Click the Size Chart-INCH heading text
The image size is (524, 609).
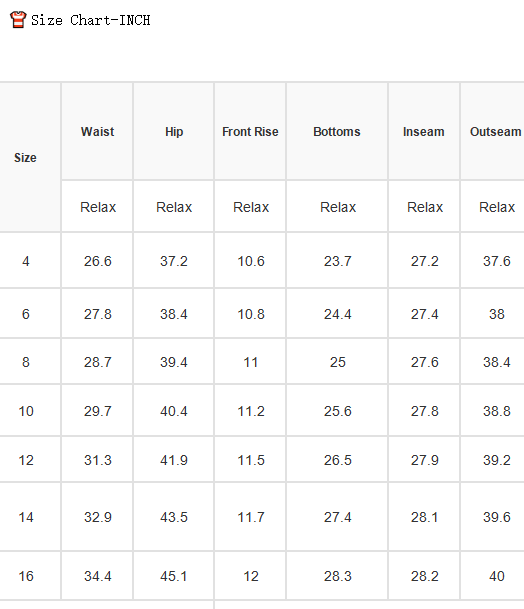(x=91, y=20)
